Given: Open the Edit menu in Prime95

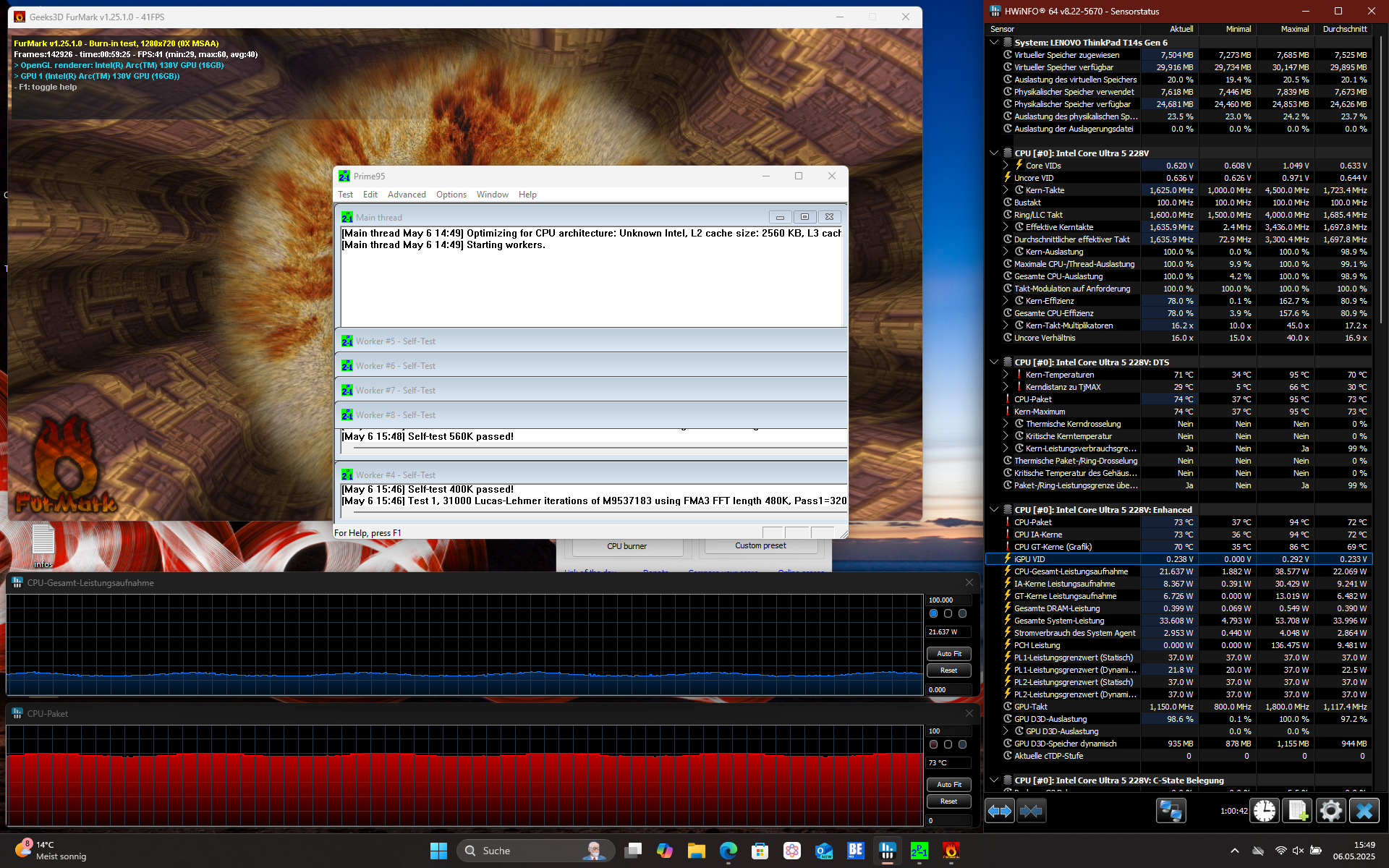Looking at the screenshot, I should tap(370, 195).
